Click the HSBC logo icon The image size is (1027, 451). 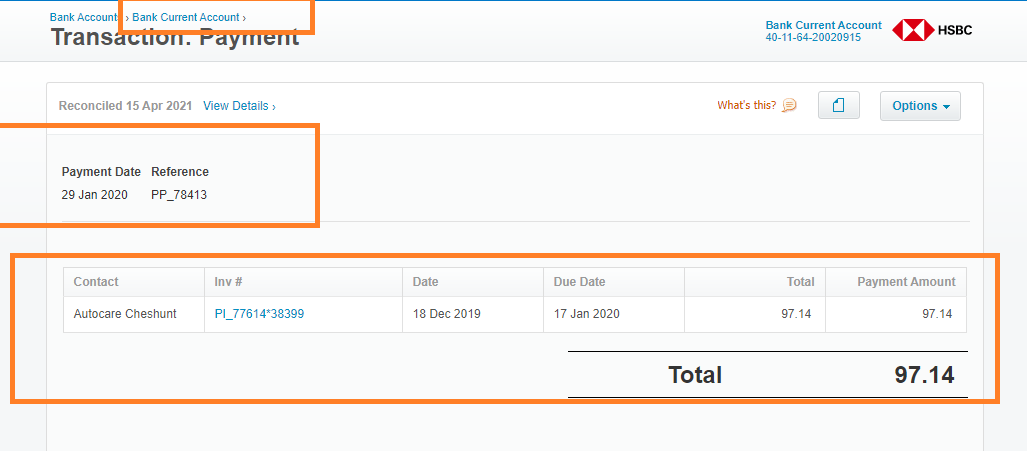912,30
